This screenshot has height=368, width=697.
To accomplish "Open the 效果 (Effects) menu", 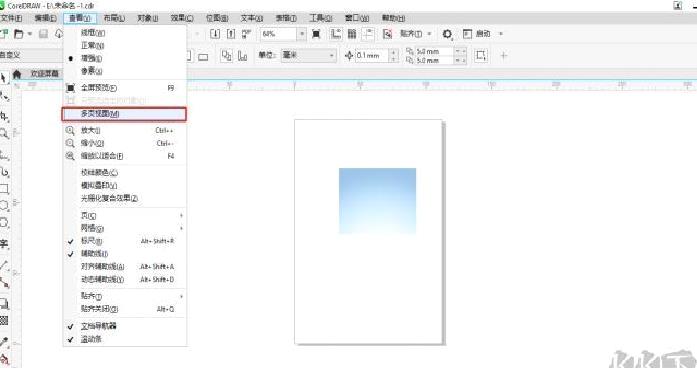I will (182, 18).
